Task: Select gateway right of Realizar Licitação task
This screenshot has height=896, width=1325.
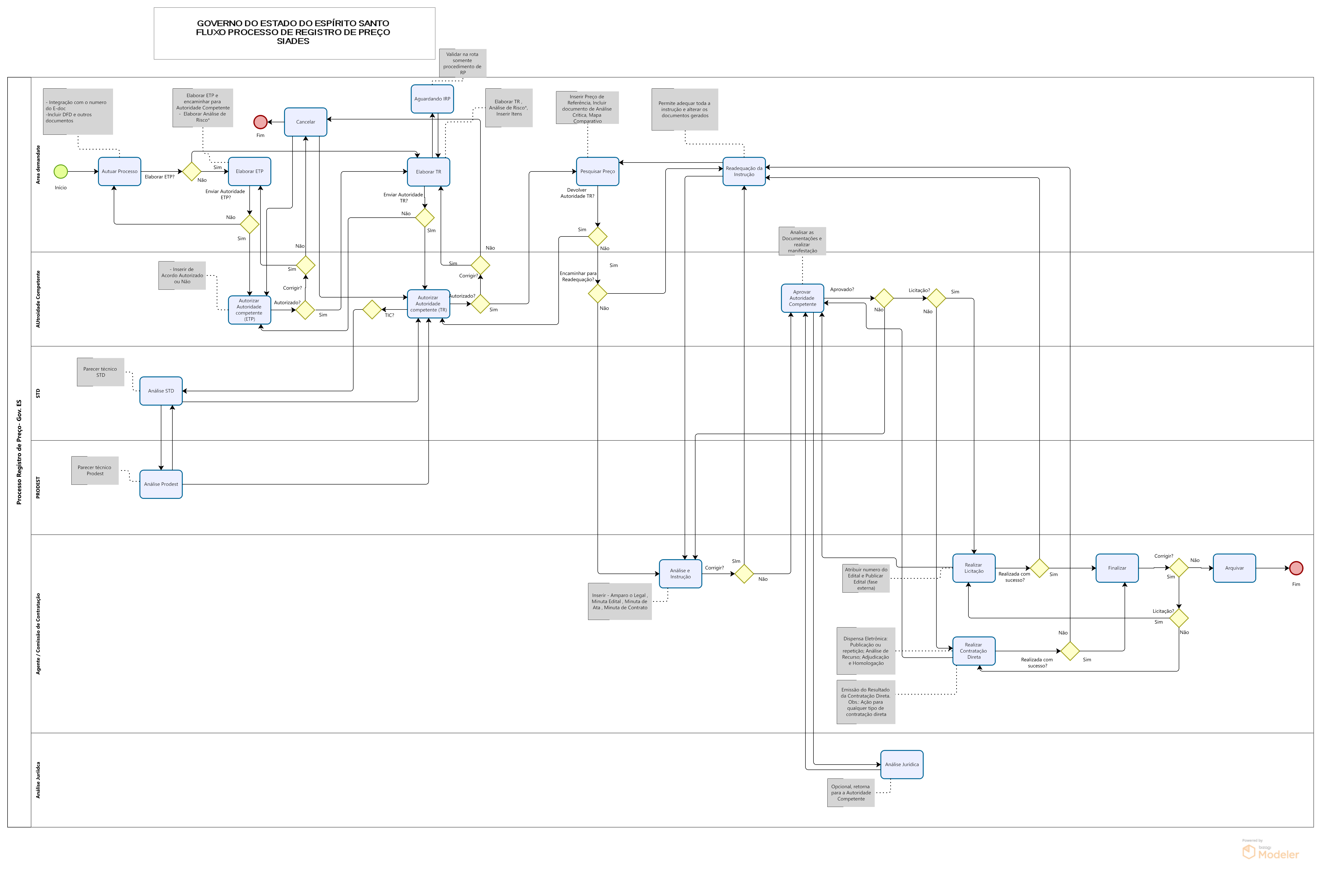Action: pos(1039,568)
